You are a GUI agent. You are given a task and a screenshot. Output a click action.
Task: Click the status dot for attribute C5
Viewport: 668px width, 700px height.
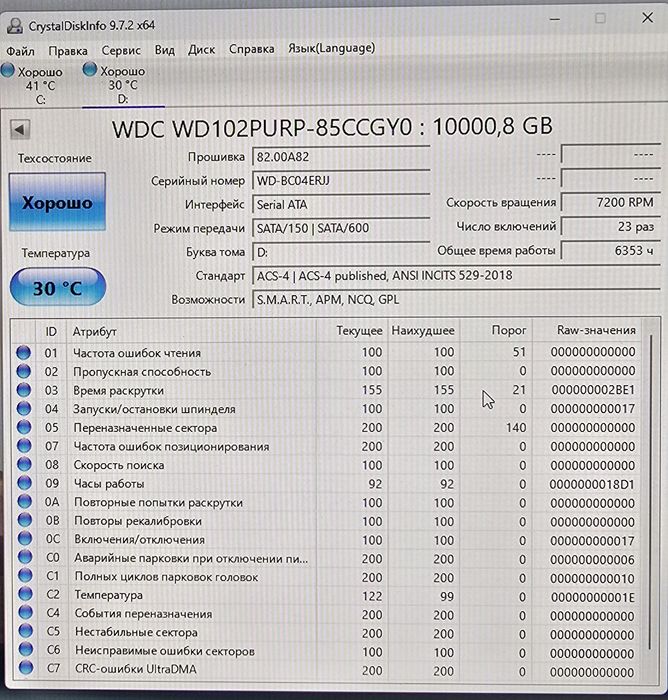(26, 631)
